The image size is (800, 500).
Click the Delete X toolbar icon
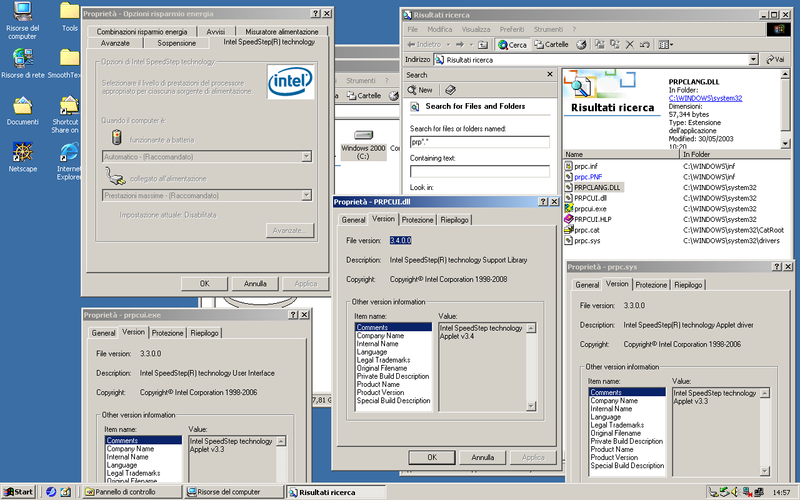click(630, 45)
